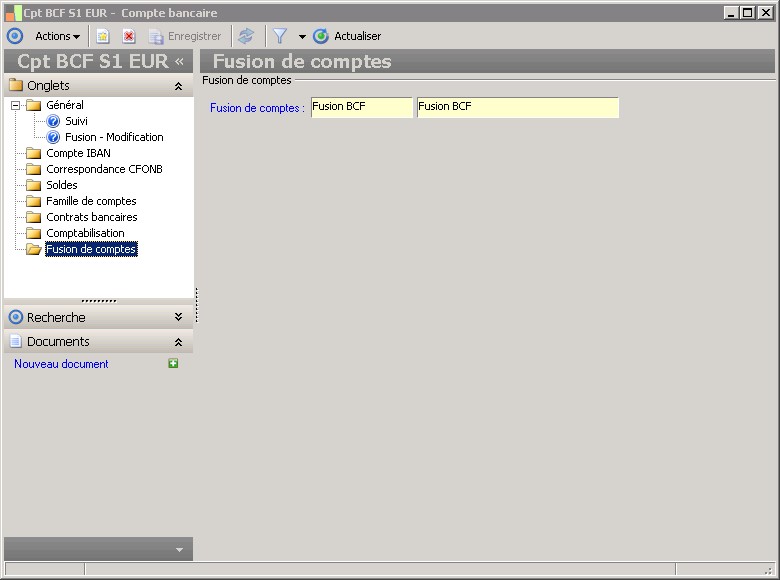Click the Fusion de comptes field label link
Image resolution: width=780 pixels, height=580 pixels.
pos(257,108)
